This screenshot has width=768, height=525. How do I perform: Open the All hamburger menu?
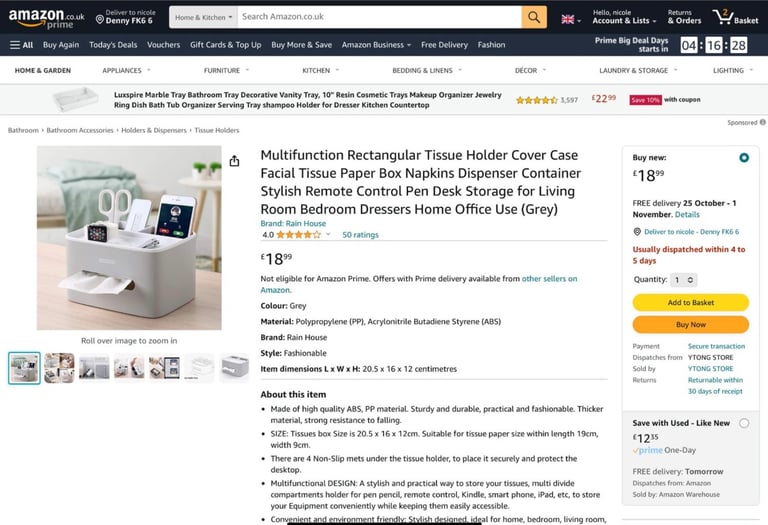click(21, 45)
